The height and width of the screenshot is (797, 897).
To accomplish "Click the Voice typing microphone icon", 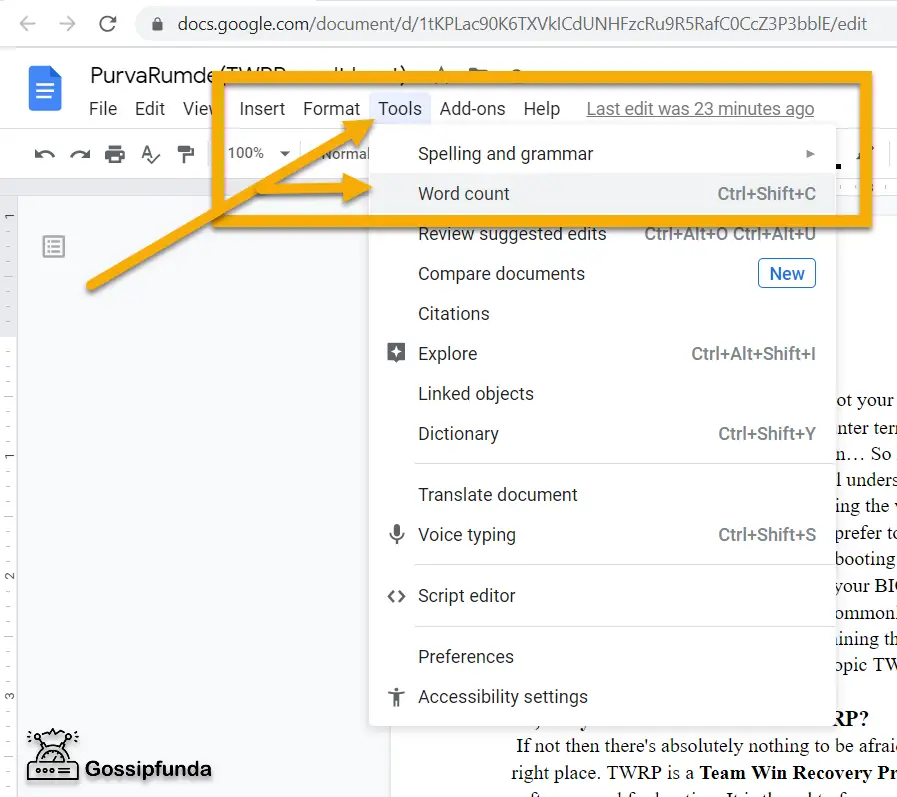I will pyautogui.click(x=396, y=534).
